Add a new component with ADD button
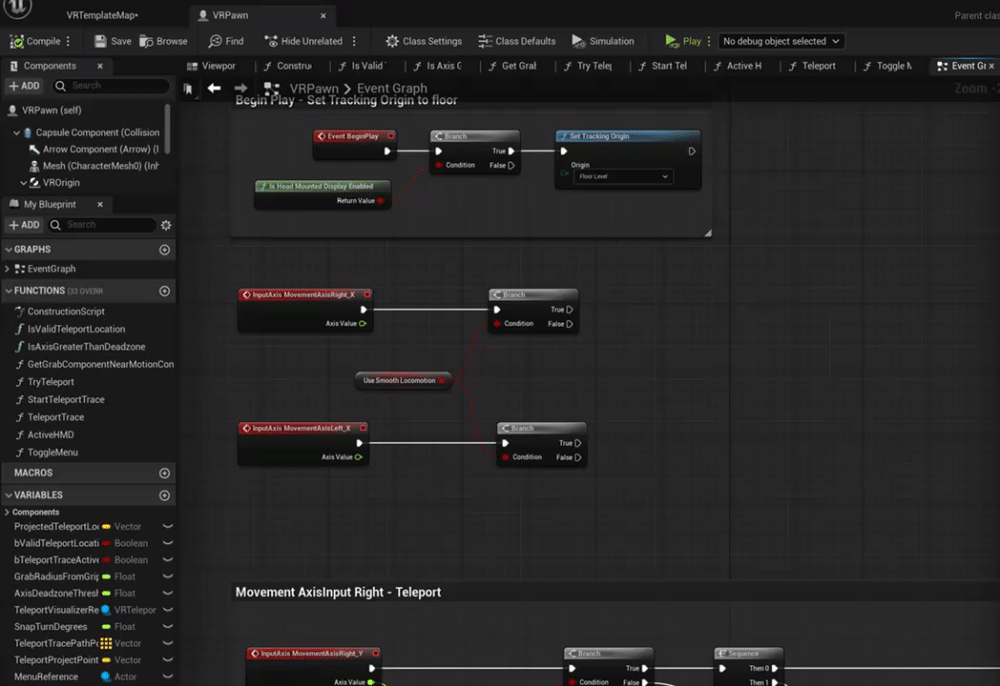This screenshot has height=686, width=1000. (x=24, y=85)
